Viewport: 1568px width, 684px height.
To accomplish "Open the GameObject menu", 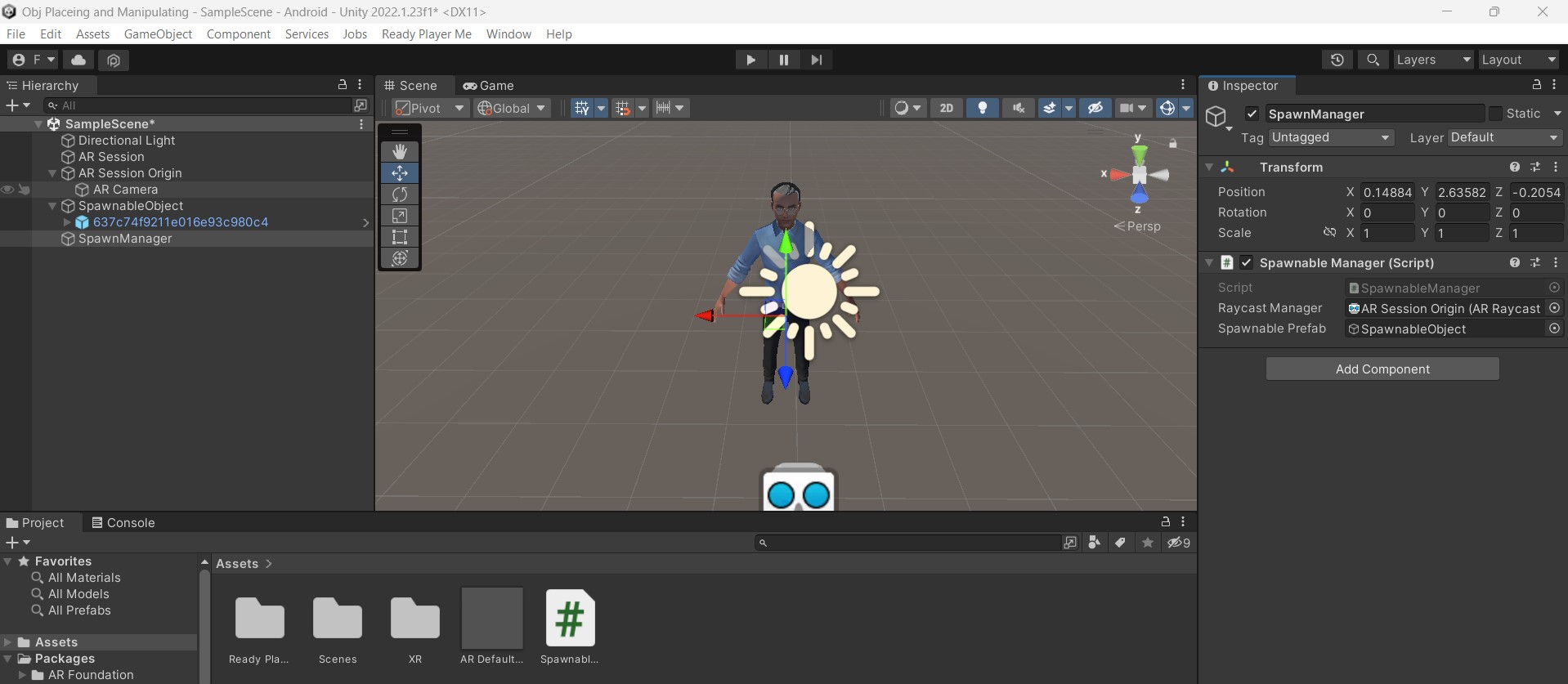I will (x=158, y=34).
